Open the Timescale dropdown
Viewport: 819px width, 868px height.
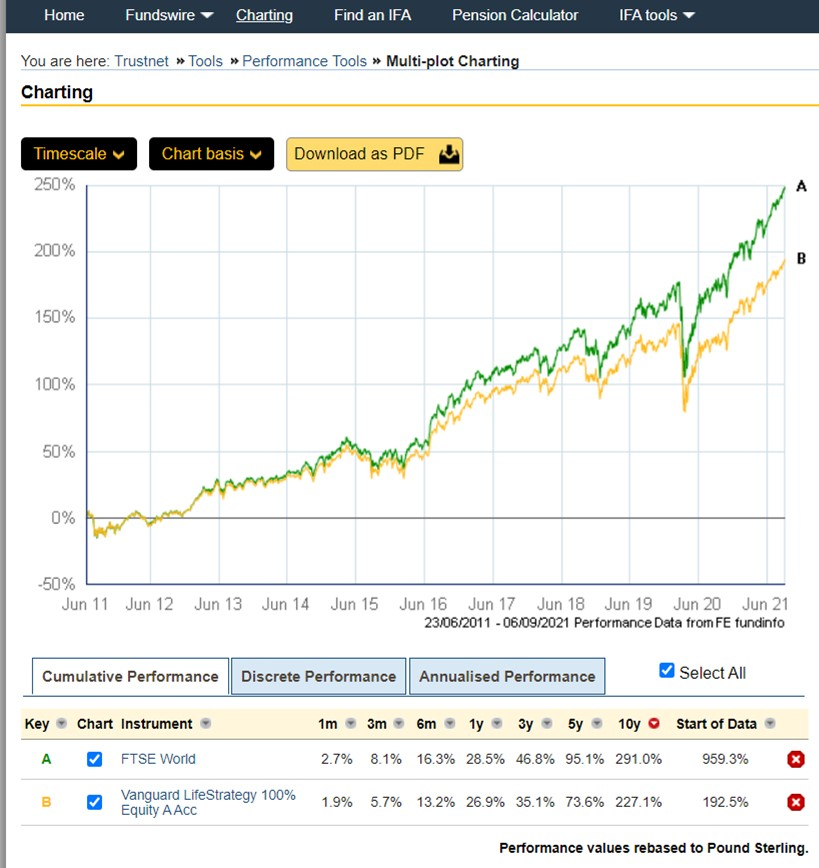[x=79, y=154]
